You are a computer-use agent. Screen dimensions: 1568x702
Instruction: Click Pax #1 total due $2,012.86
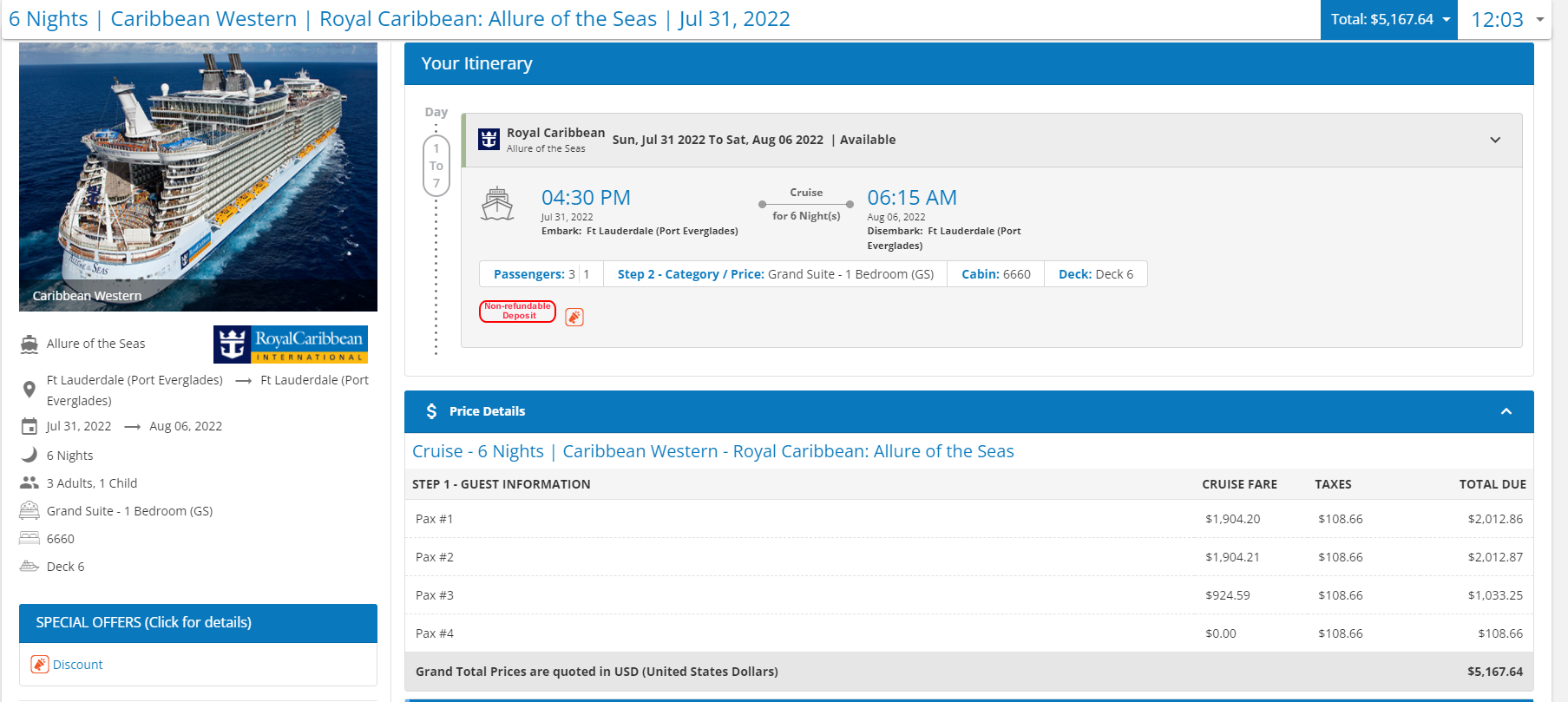[x=1495, y=519]
